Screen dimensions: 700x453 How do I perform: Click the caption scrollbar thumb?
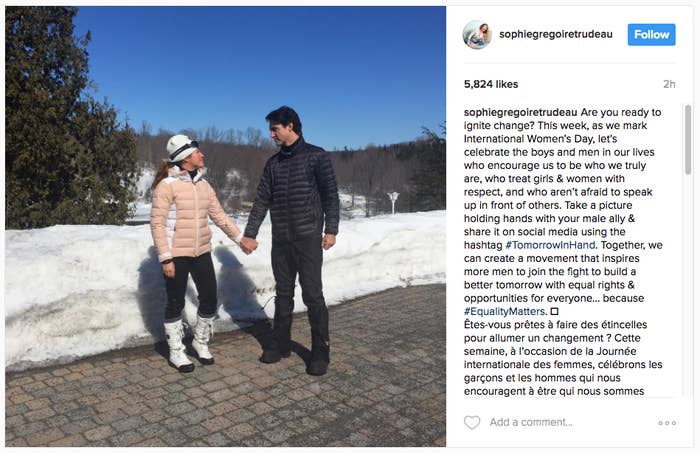pos(688,140)
